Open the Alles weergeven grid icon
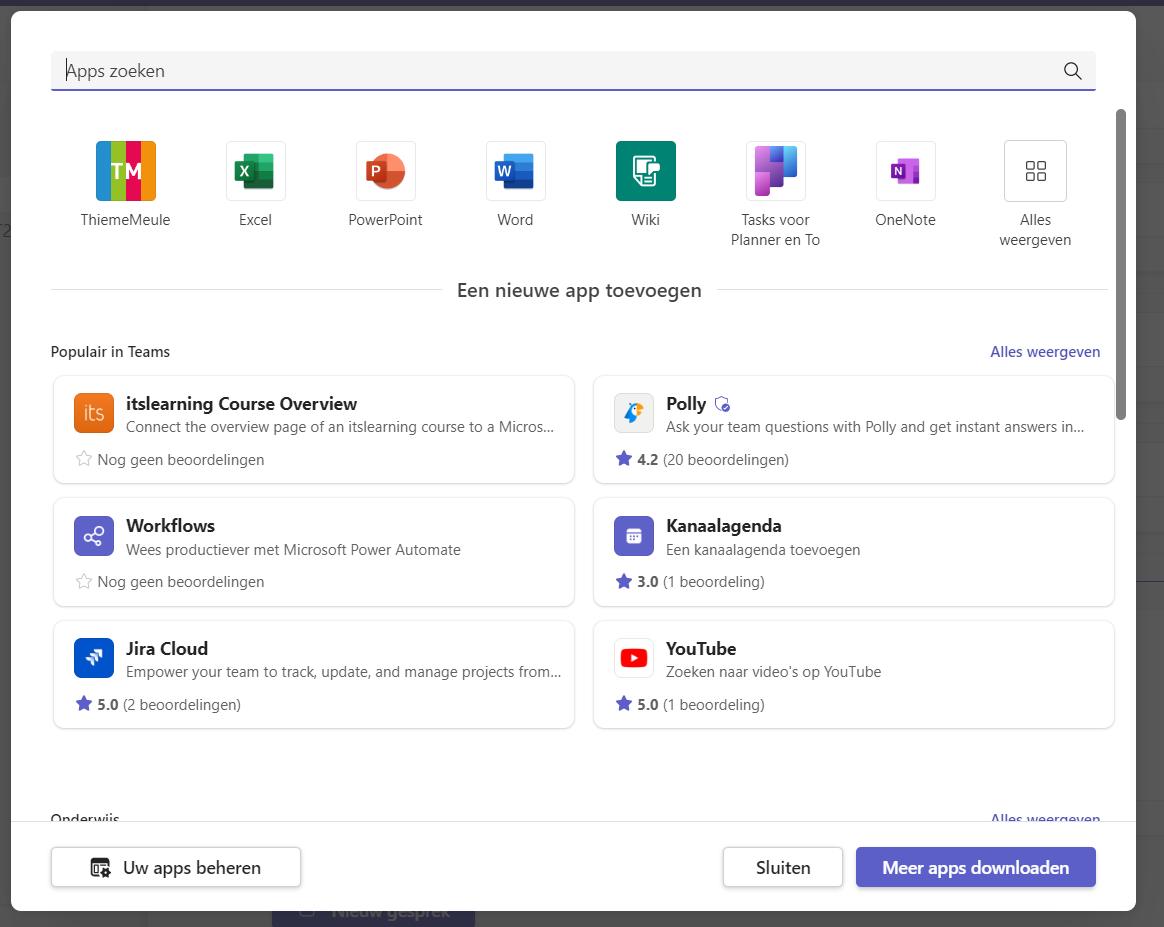The image size is (1164, 927). click(1036, 171)
